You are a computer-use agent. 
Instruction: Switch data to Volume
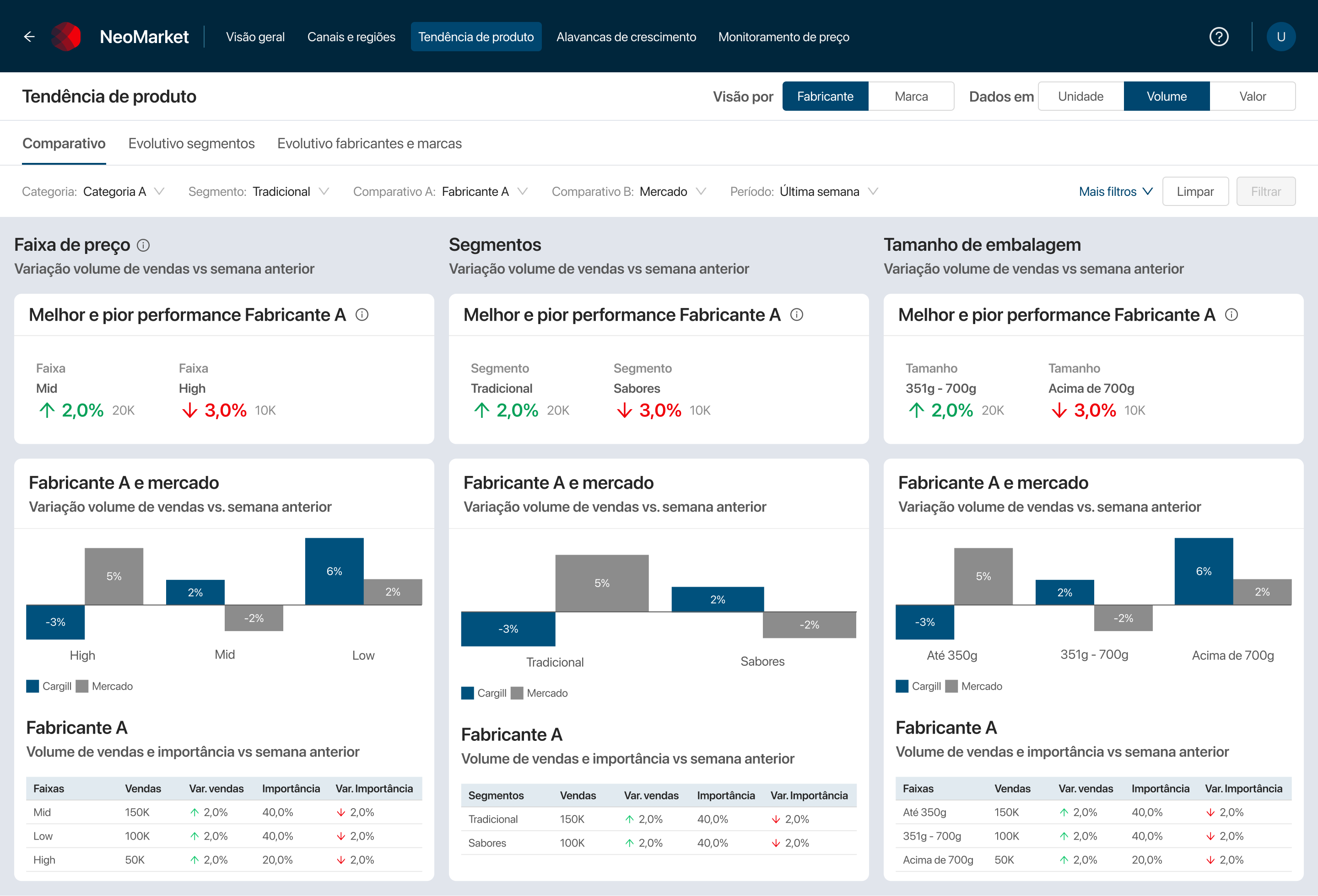1167,97
